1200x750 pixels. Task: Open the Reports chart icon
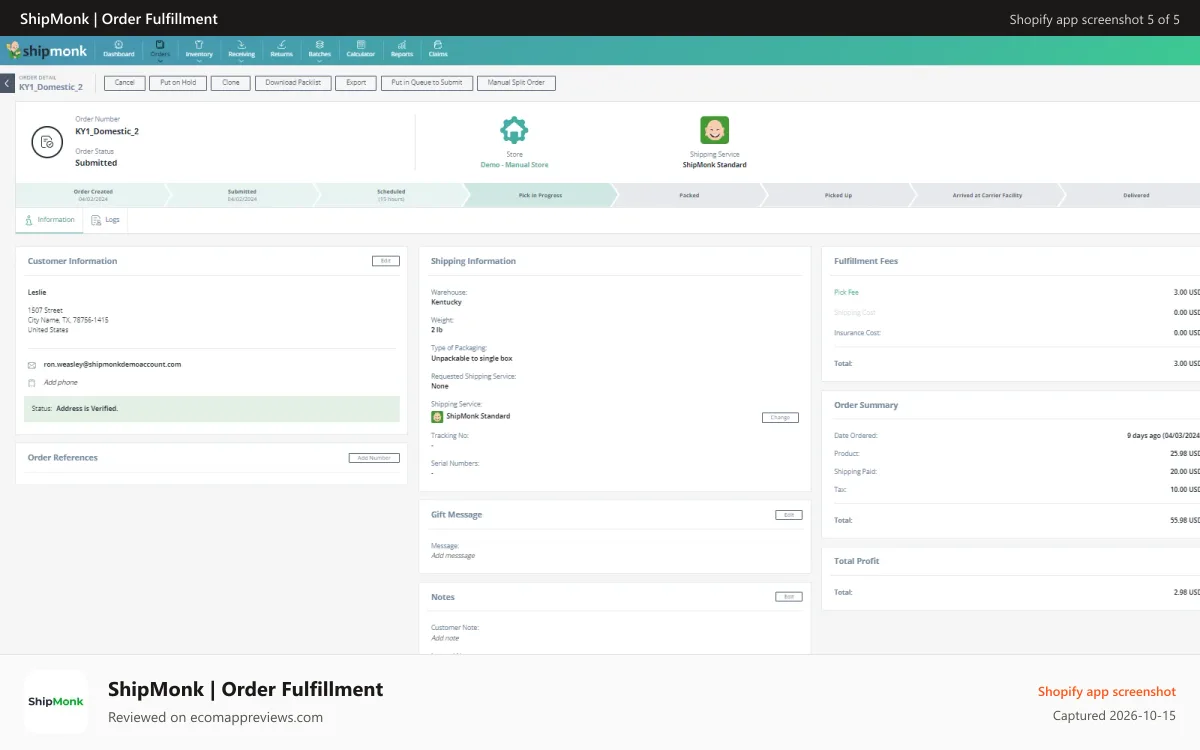[x=401, y=45]
